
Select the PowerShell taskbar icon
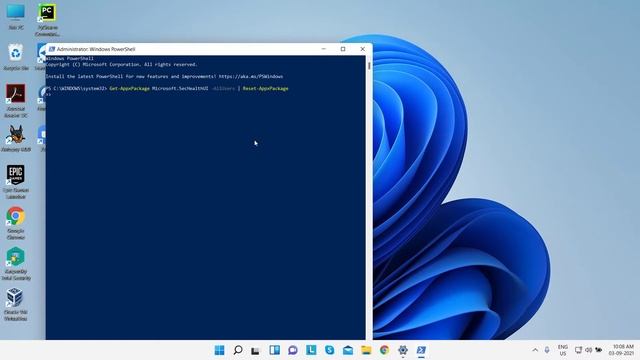click(x=421, y=350)
